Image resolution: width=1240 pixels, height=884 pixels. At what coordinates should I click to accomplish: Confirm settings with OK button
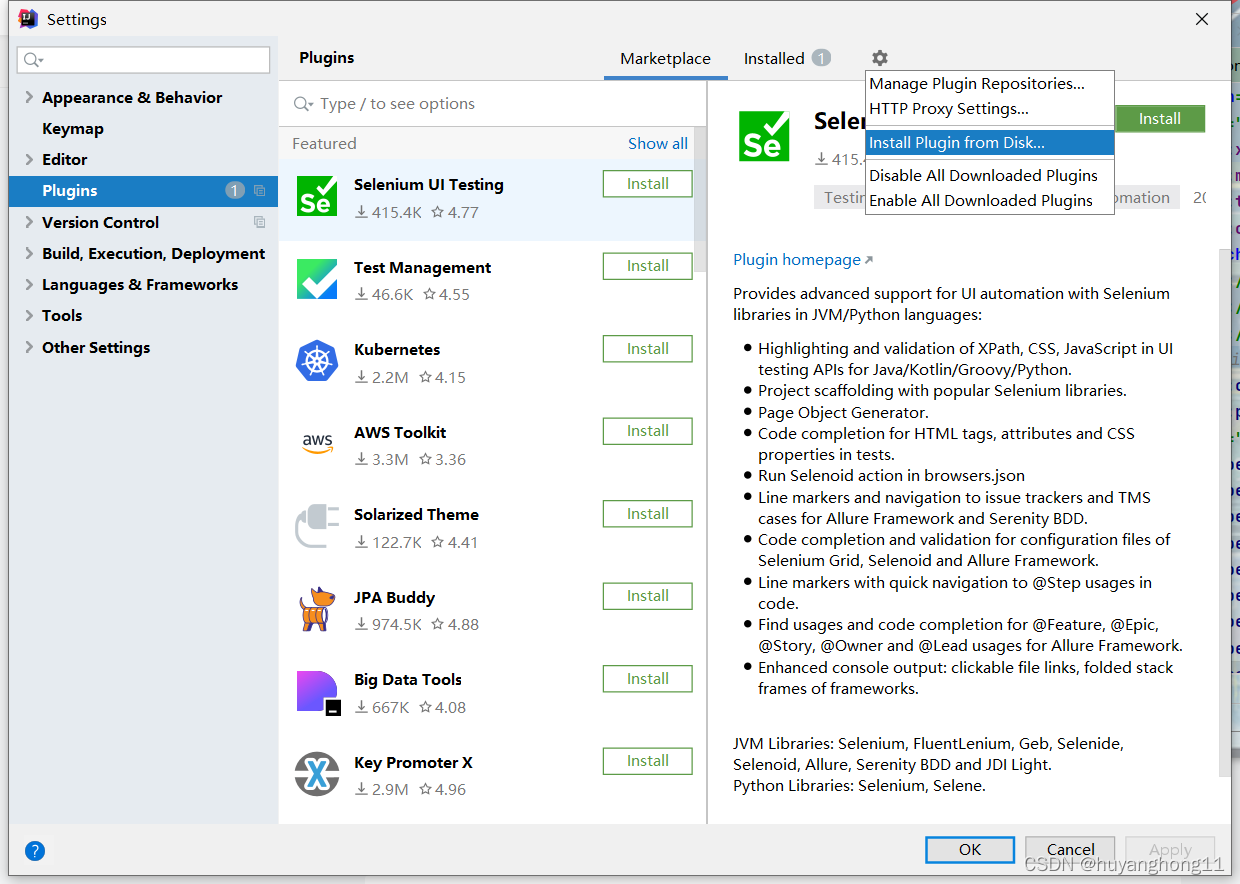click(970, 849)
